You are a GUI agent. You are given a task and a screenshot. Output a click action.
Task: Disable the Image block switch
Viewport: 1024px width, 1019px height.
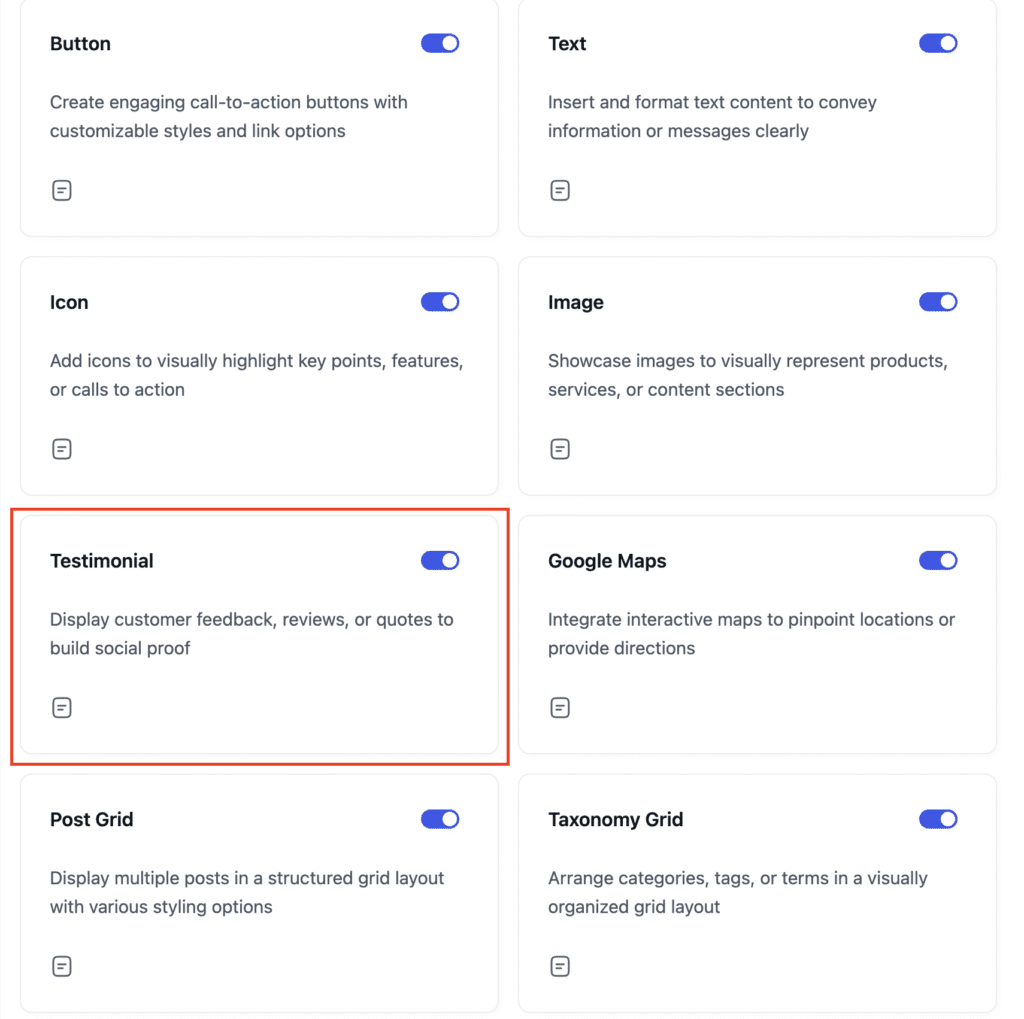(x=938, y=302)
